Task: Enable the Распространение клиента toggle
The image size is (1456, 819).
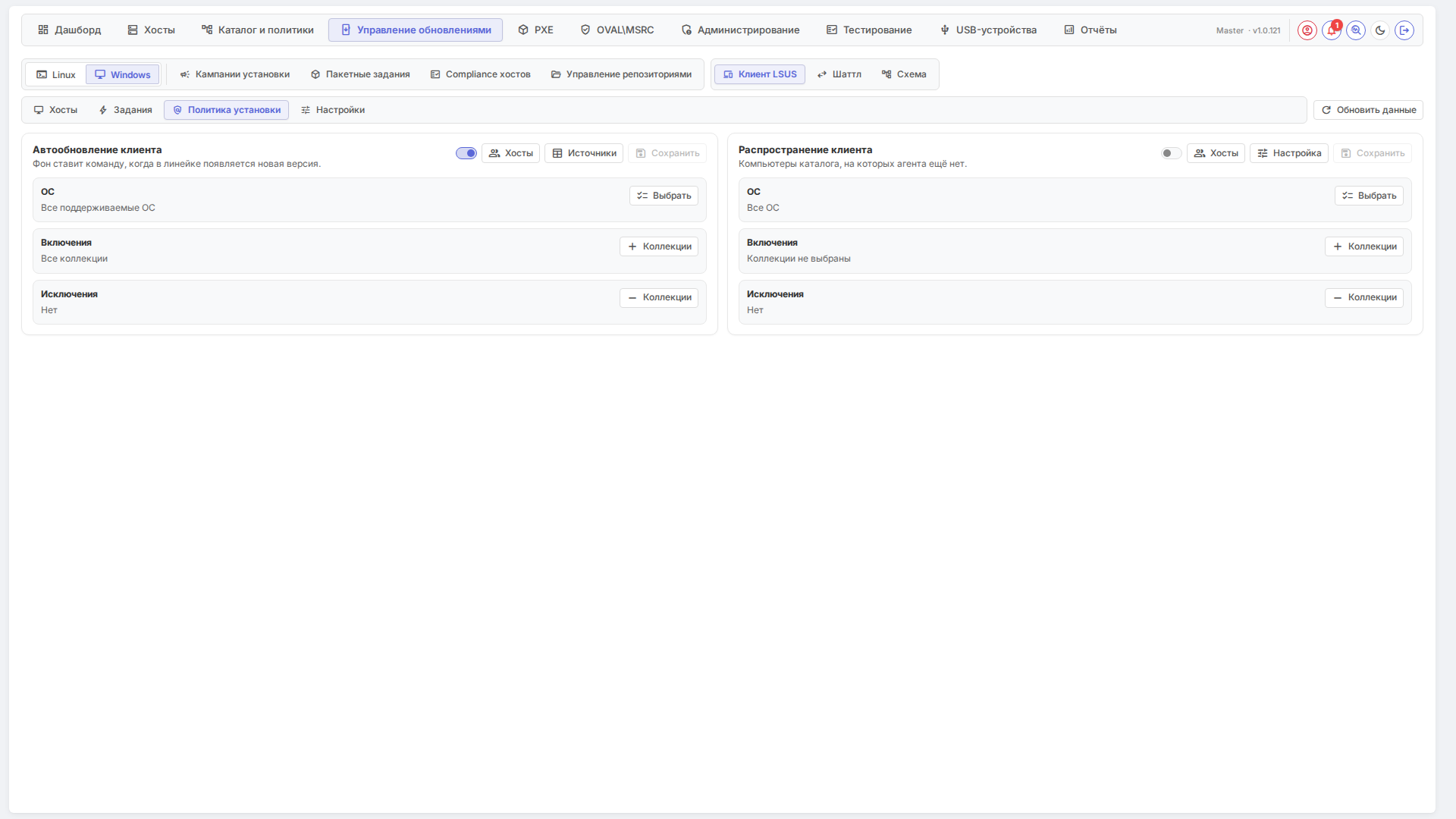Action: coord(1172,153)
